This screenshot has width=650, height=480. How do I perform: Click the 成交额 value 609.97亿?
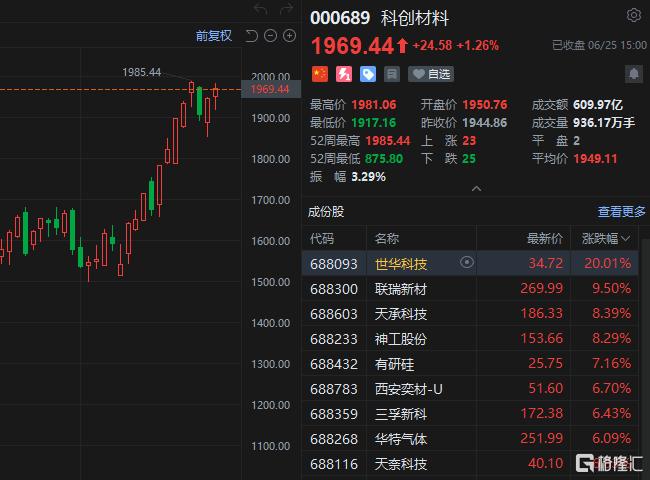pos(598,105)
